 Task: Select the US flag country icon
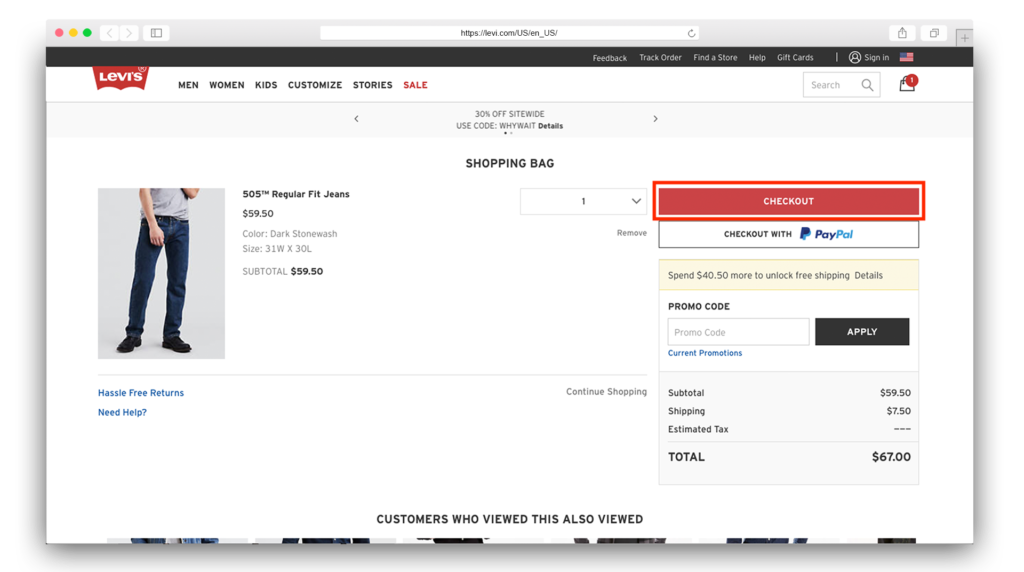(x=906, y=57)
